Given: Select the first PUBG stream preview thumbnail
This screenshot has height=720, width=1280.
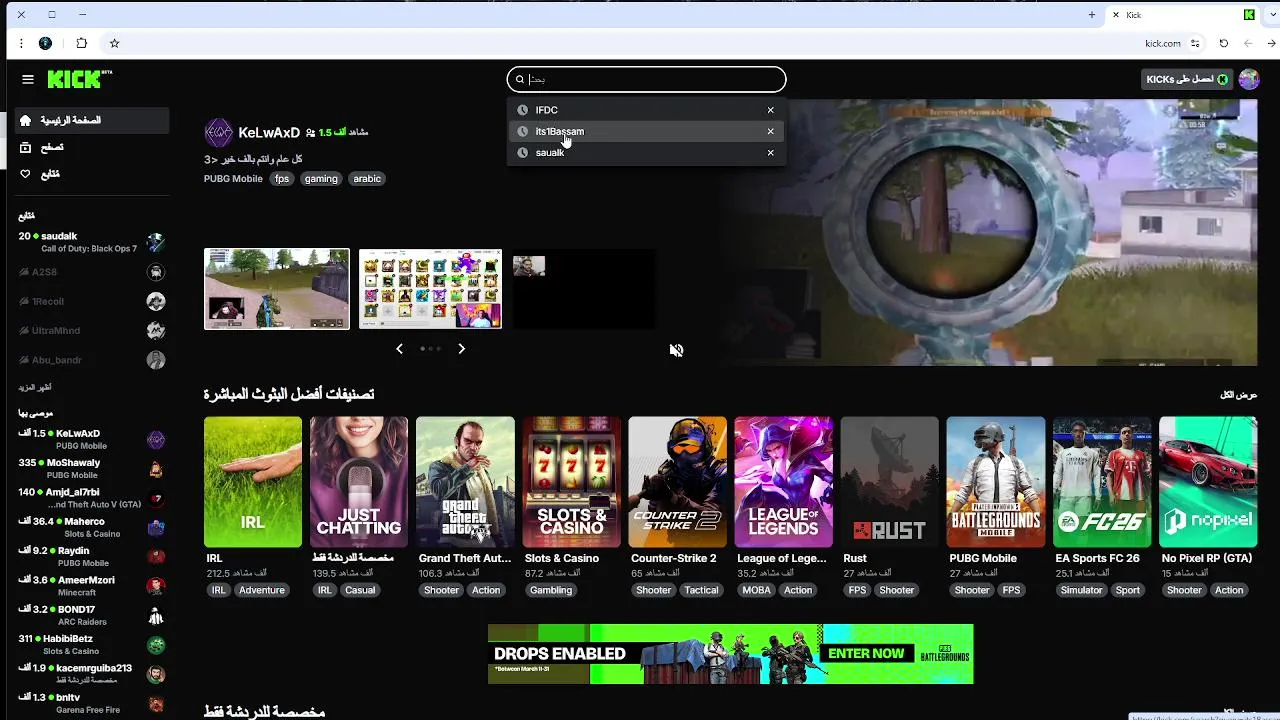Looking at the screenshot, I should click(277, 289).
